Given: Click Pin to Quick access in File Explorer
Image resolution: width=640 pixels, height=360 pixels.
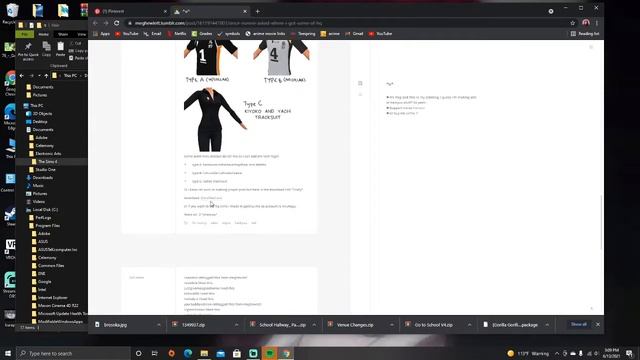Looking at the screenshot, I should [x=28, y=51].
